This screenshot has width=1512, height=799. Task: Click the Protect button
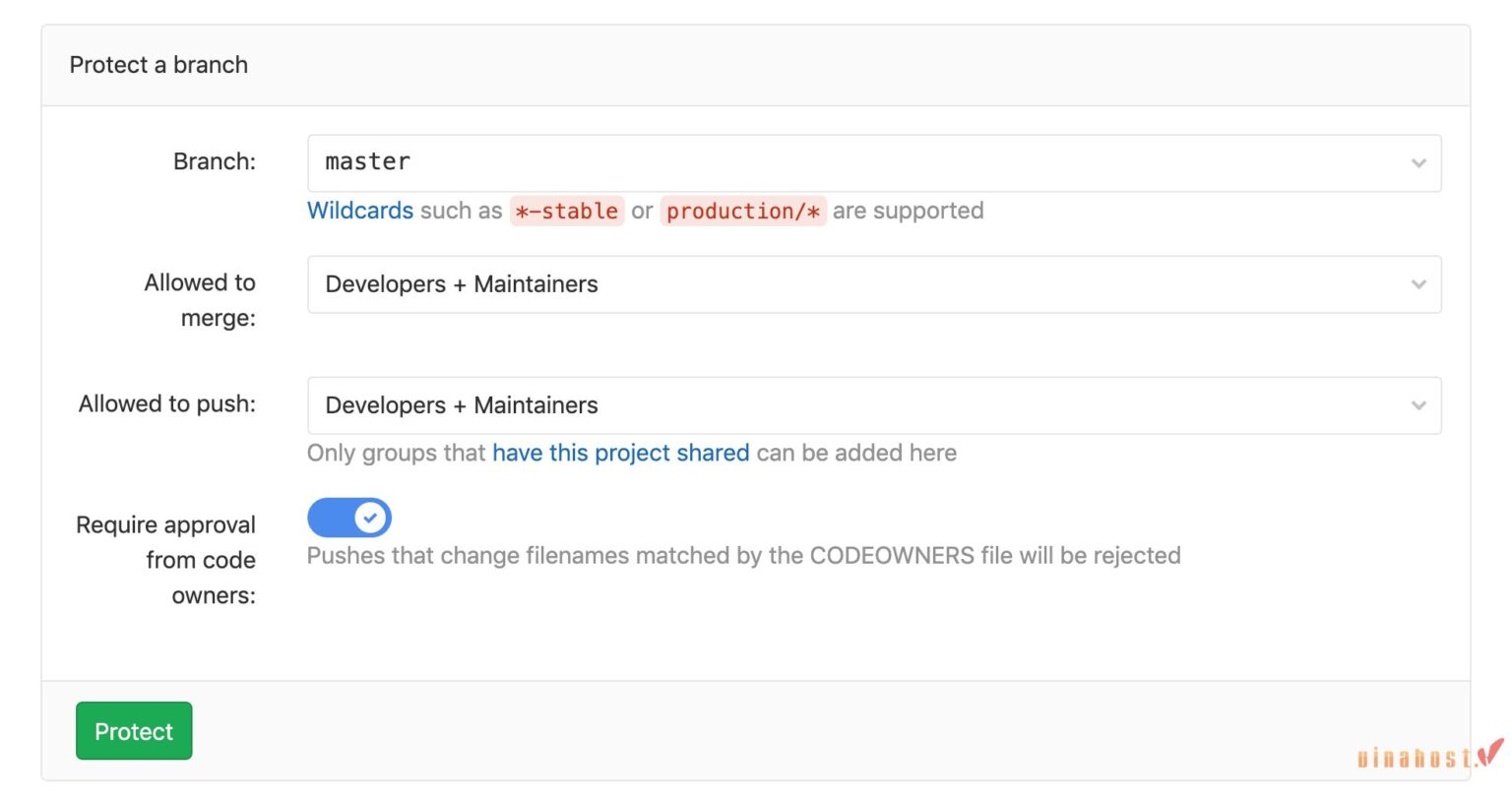(134, 731)
